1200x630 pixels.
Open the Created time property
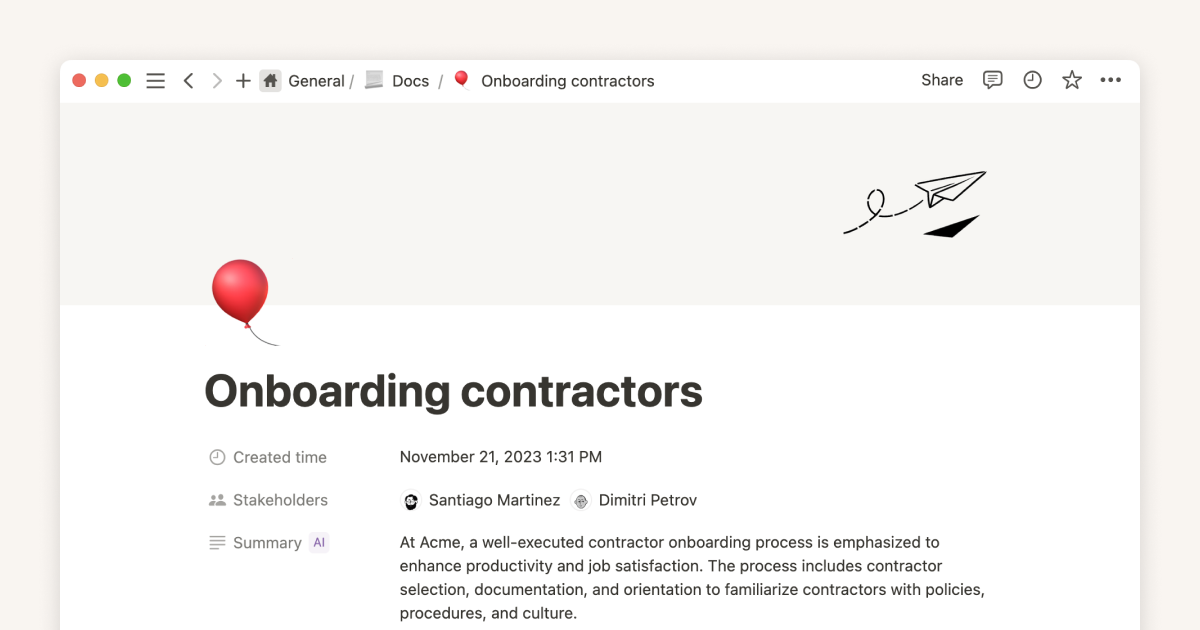(280, 457)
